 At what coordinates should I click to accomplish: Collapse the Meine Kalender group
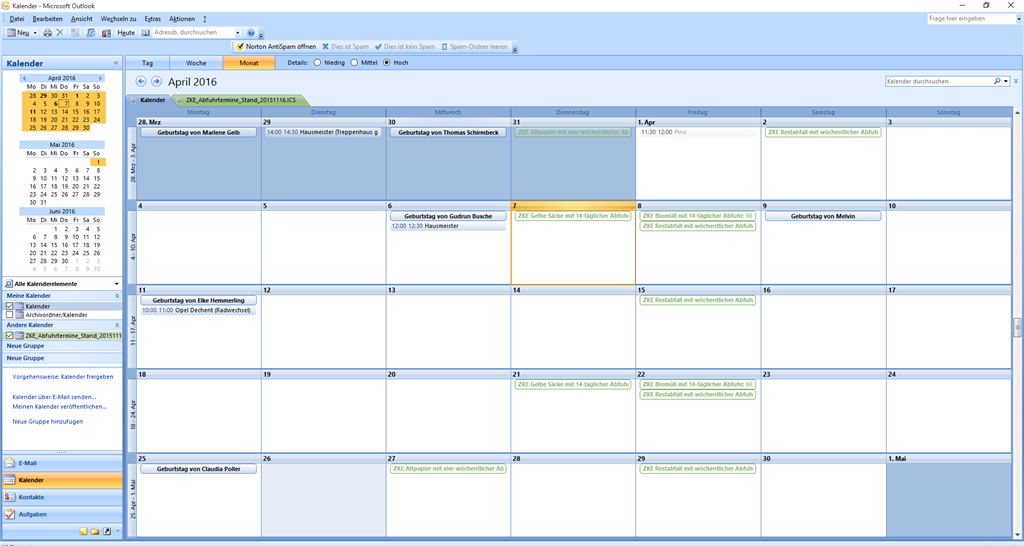tap(118, 296)
